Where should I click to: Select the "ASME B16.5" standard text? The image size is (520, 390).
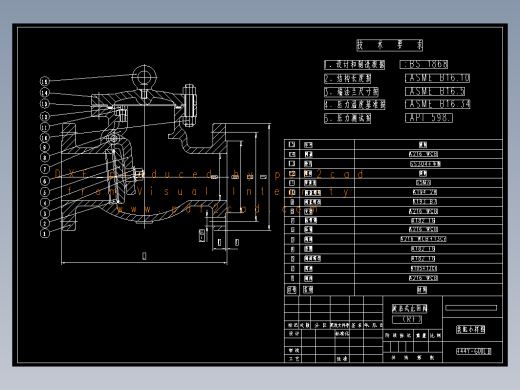point(435,91)
